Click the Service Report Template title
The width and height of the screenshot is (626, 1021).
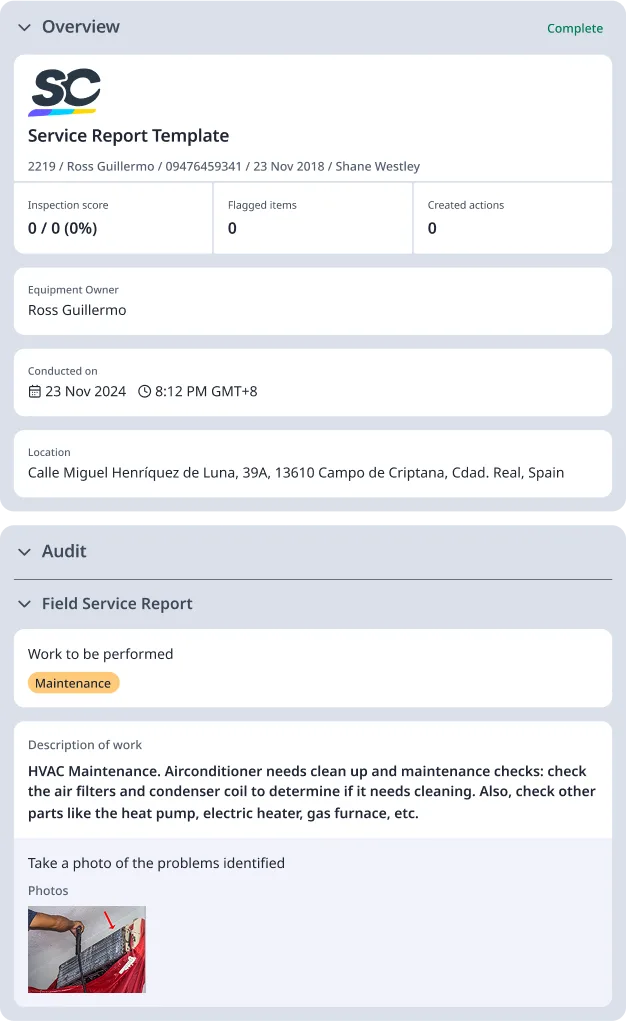[128, 136]
